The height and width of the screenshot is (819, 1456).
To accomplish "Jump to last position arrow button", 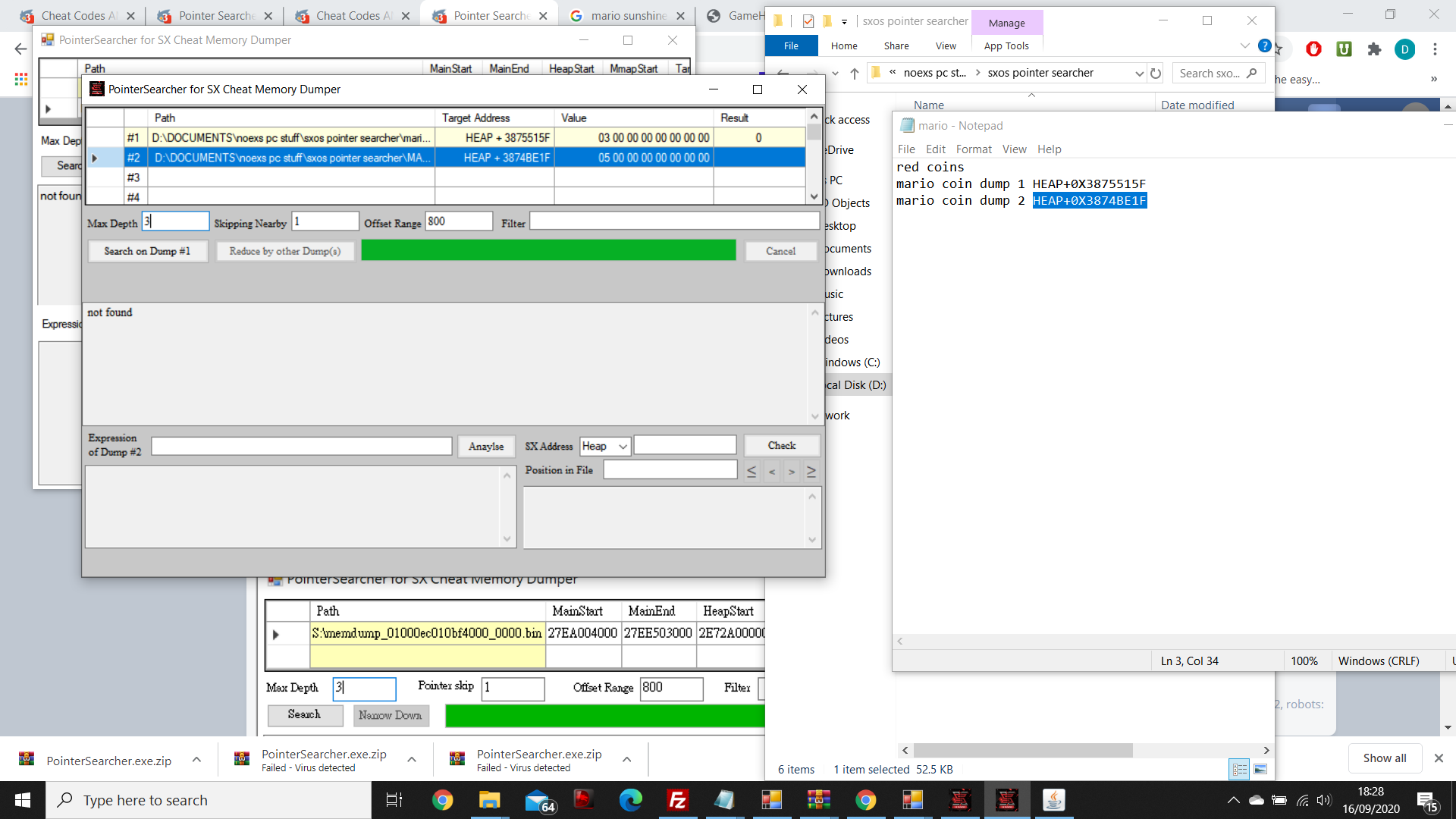I will click(811, 471).
